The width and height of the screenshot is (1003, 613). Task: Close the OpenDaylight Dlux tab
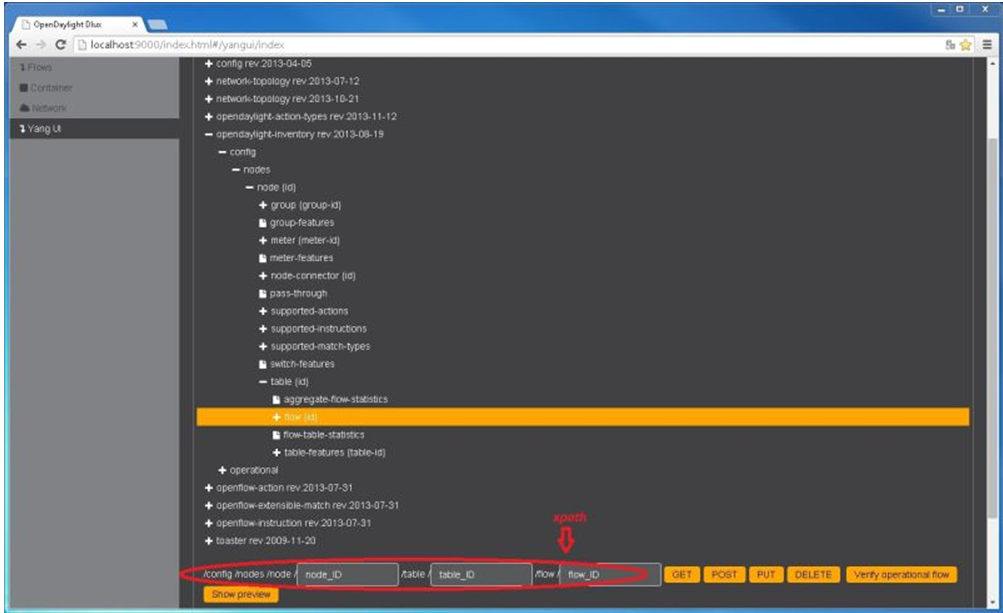tap(135, 24)
